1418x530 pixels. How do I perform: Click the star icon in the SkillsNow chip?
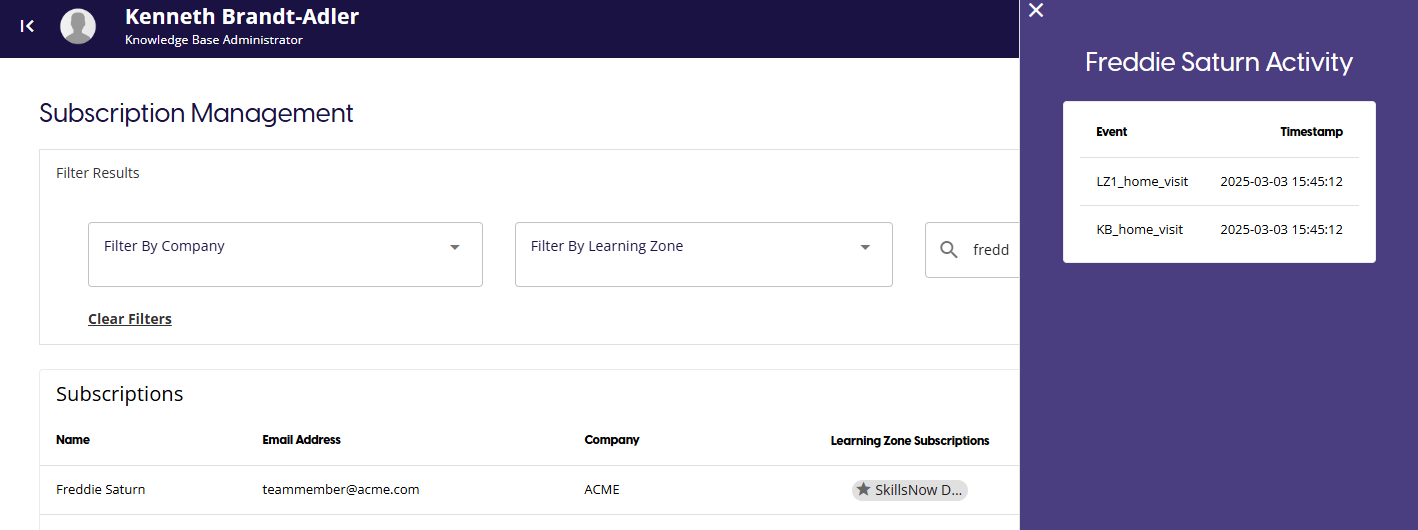(863, 490)
